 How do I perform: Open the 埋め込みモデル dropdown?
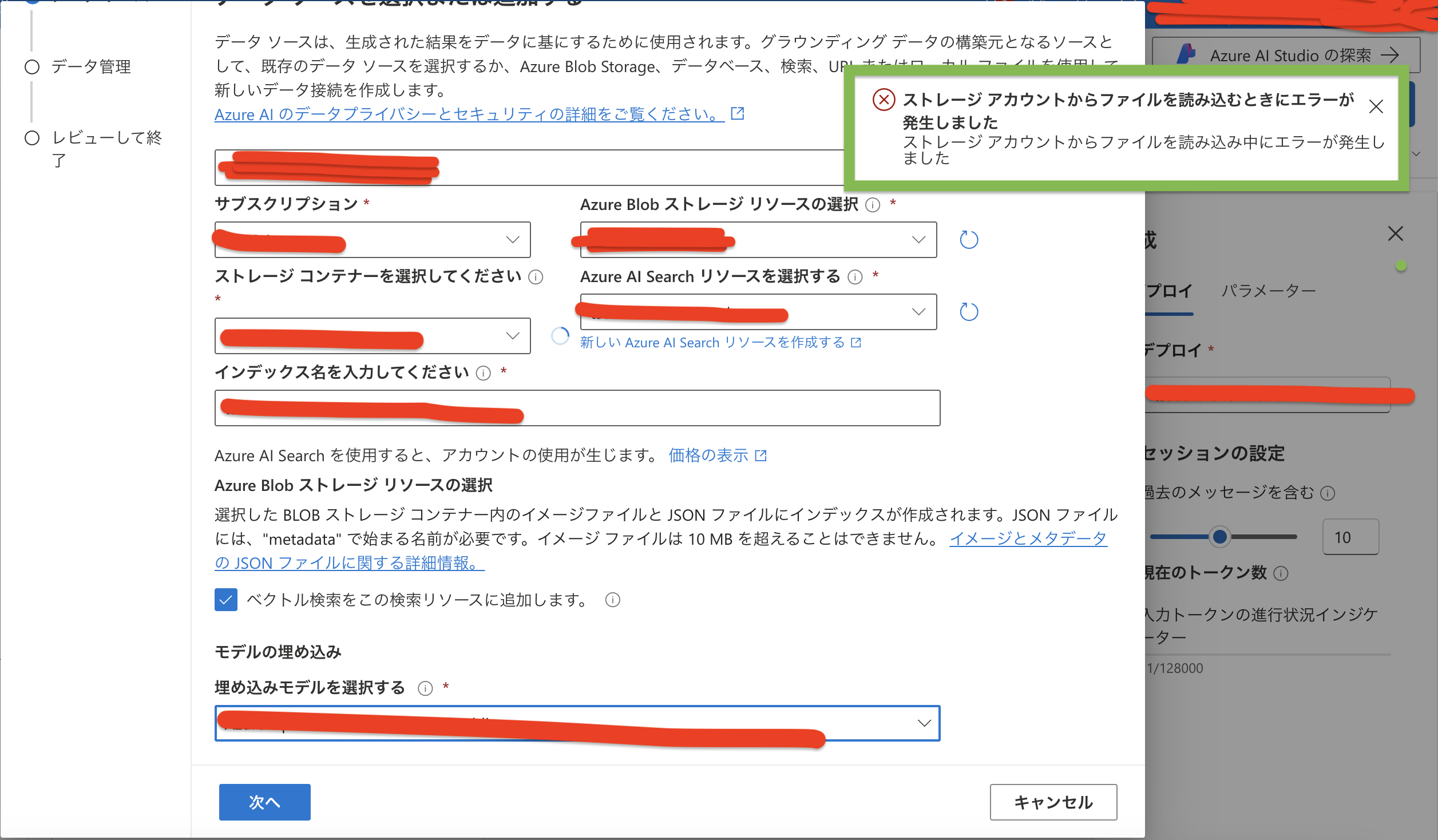[577, 723]
